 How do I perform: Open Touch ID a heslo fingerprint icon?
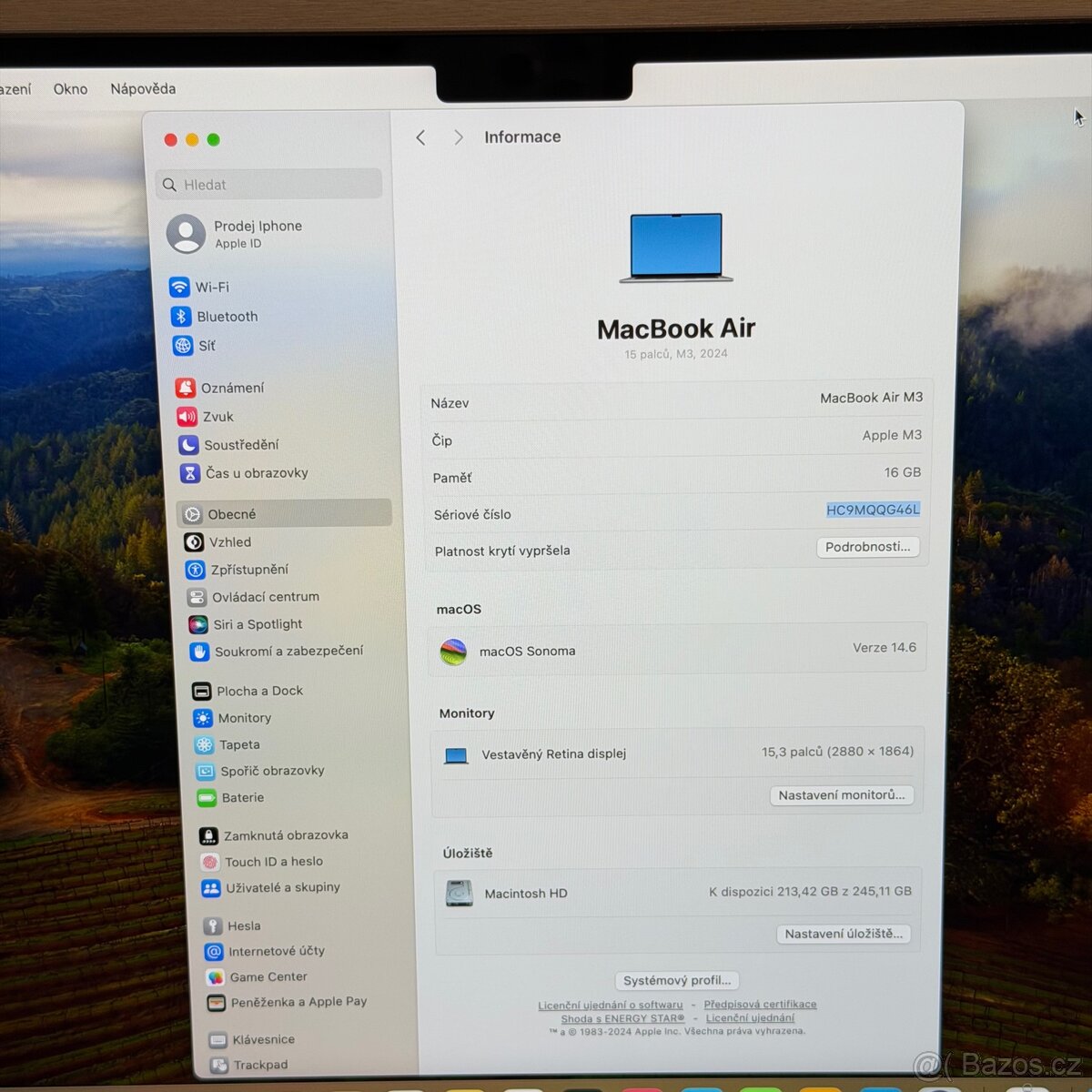click(x=210, y=862)
